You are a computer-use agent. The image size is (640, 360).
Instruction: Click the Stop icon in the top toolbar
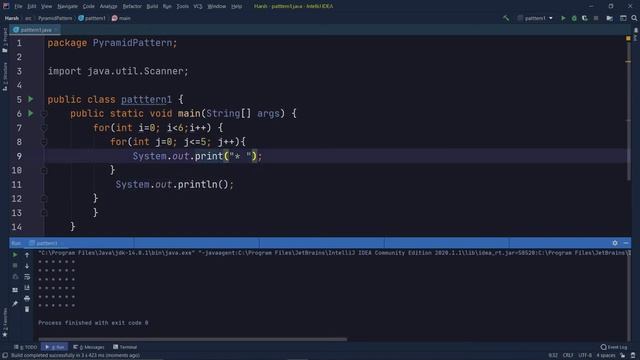point(596,18)
